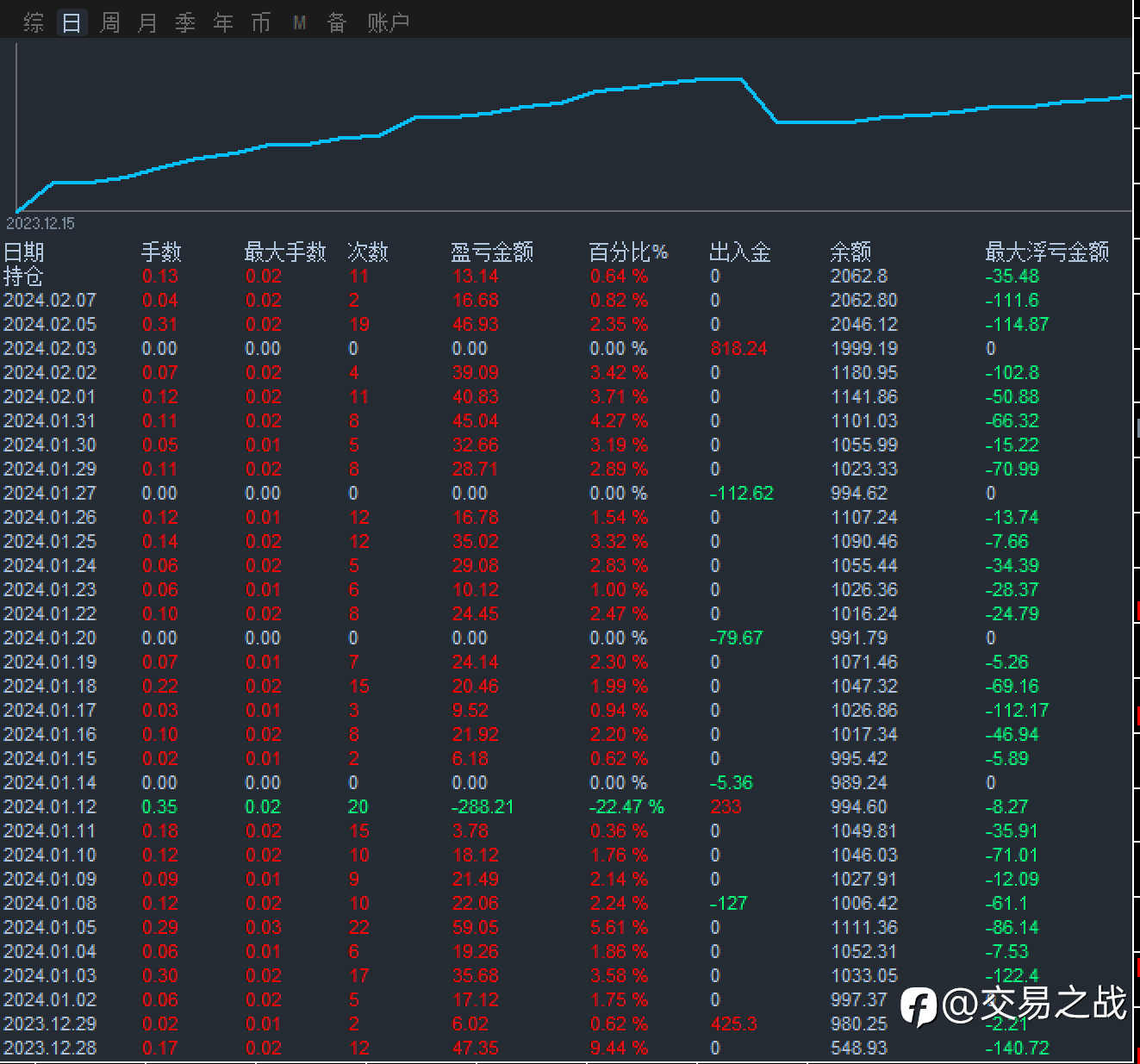The image size is (1140, 1064).
Task: Select the 日 daily tab
Action: tap(72, 22)
